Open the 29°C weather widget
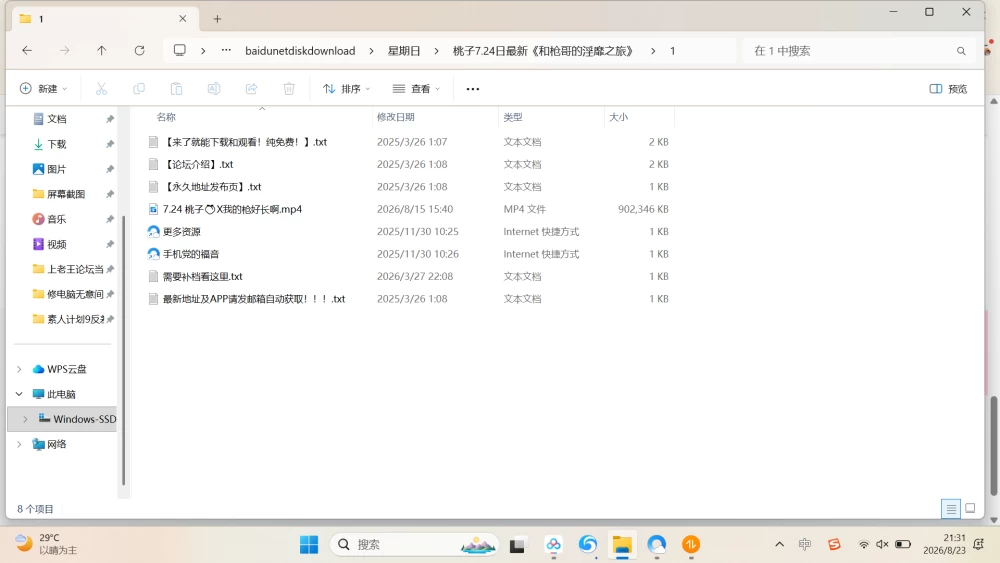Screen dimensions: 1000x563 point(46,544)
